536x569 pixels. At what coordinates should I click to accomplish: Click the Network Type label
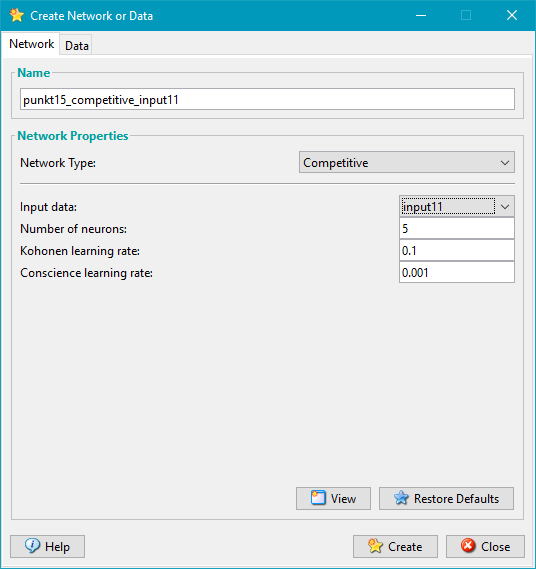point(58,163)
